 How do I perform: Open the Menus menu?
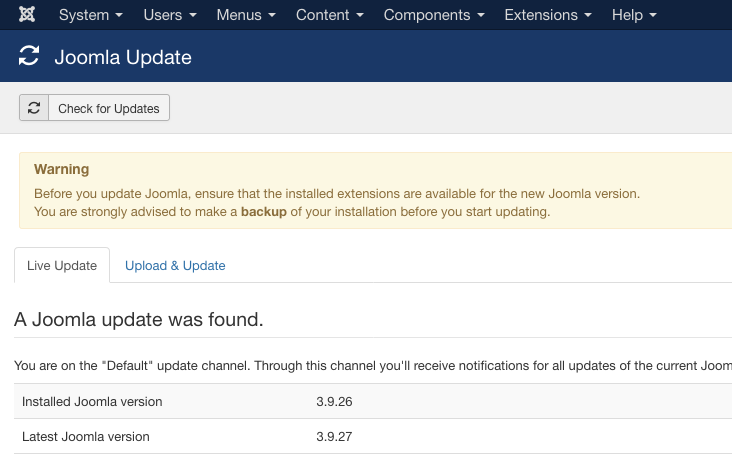pyautogui.click(x=246, y=15)
